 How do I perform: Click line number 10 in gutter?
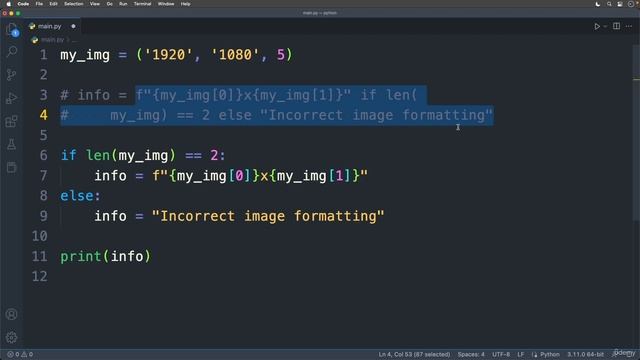coord(40,236)
